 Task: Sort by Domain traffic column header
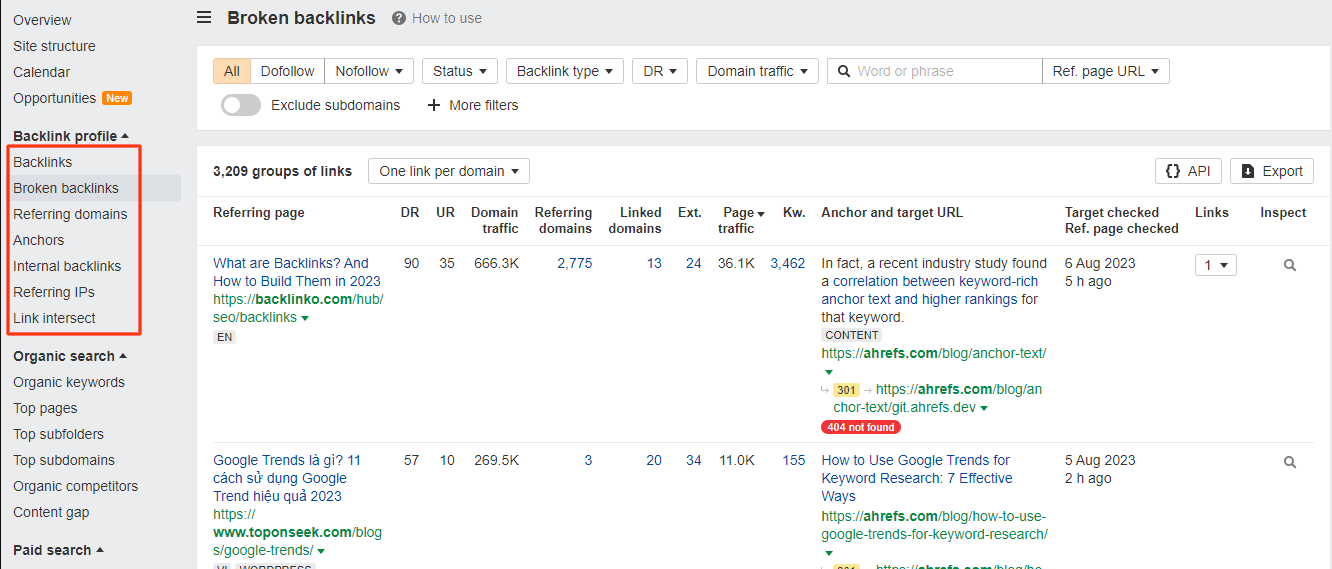point(495,220)
